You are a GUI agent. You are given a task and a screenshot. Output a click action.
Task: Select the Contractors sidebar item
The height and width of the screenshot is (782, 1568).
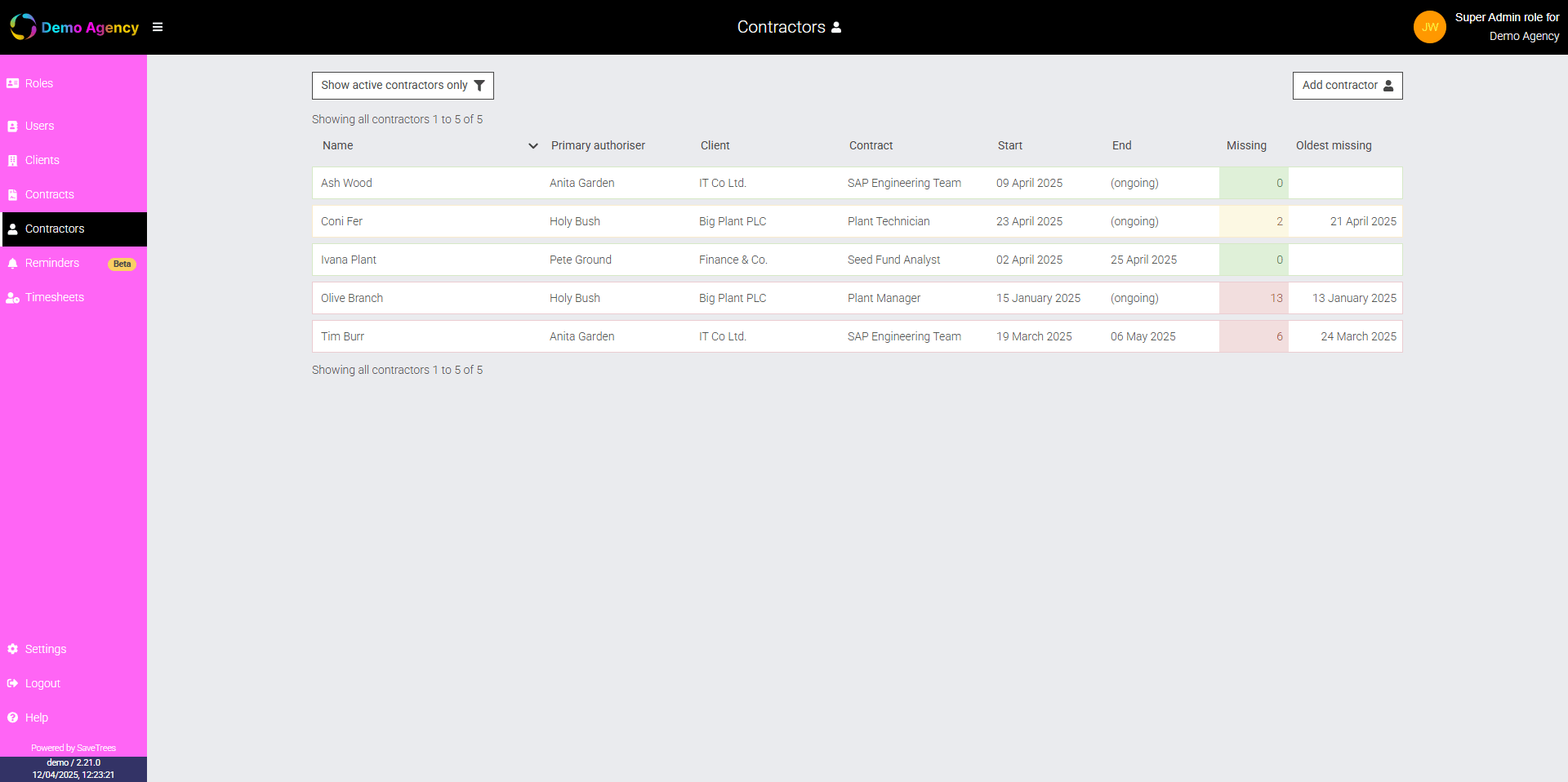[73, 229]
